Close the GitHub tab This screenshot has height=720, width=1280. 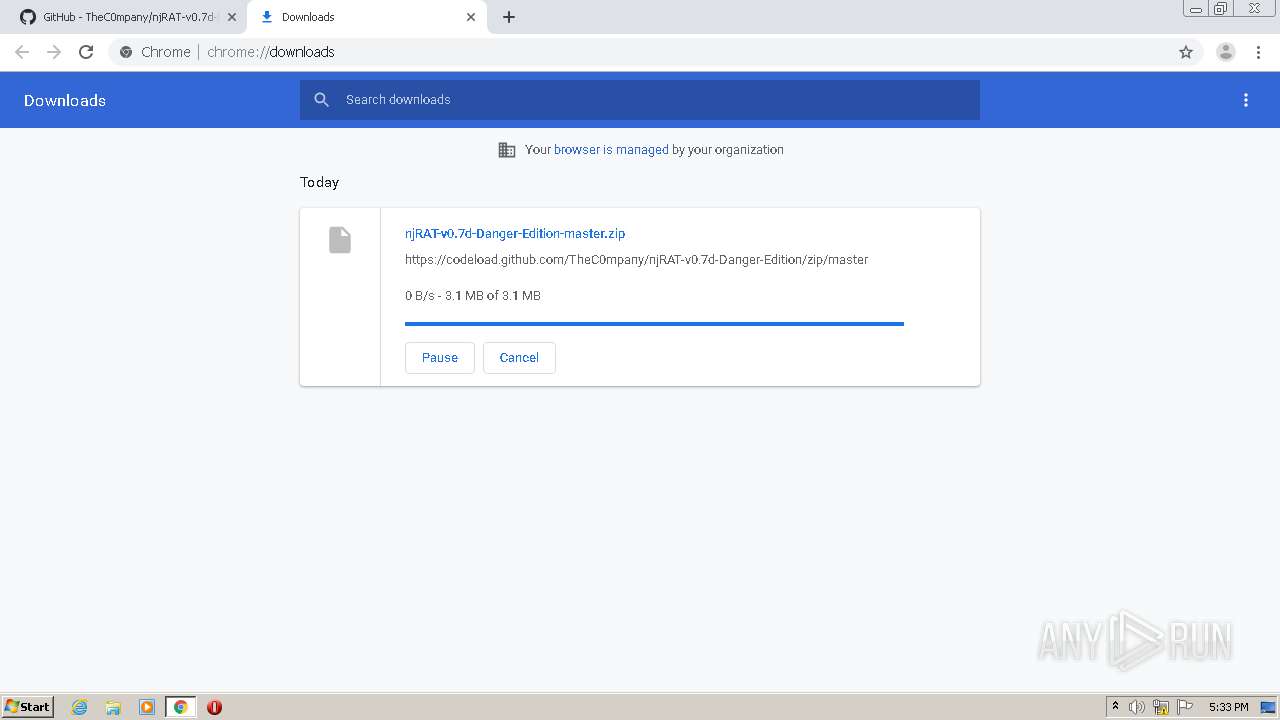coord(232,17)
